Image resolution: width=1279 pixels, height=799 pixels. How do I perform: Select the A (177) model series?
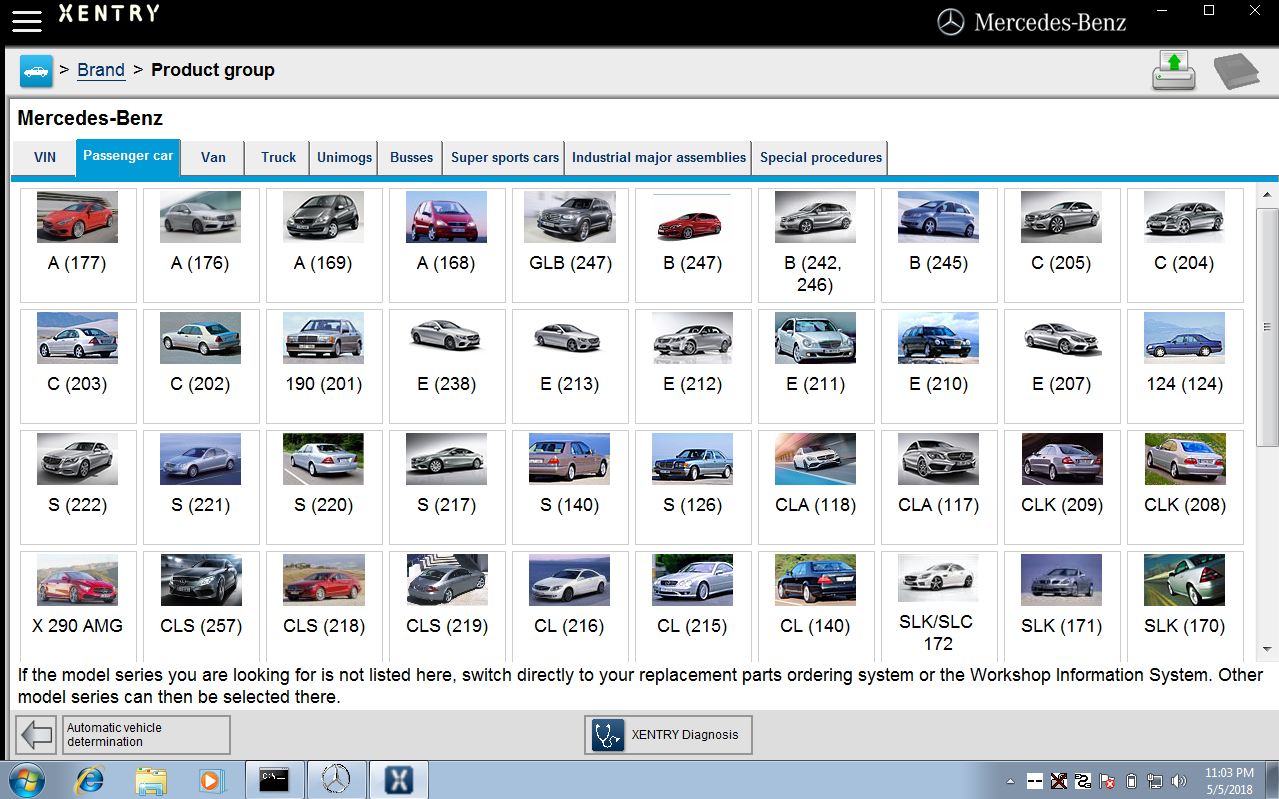click(78, 245)
